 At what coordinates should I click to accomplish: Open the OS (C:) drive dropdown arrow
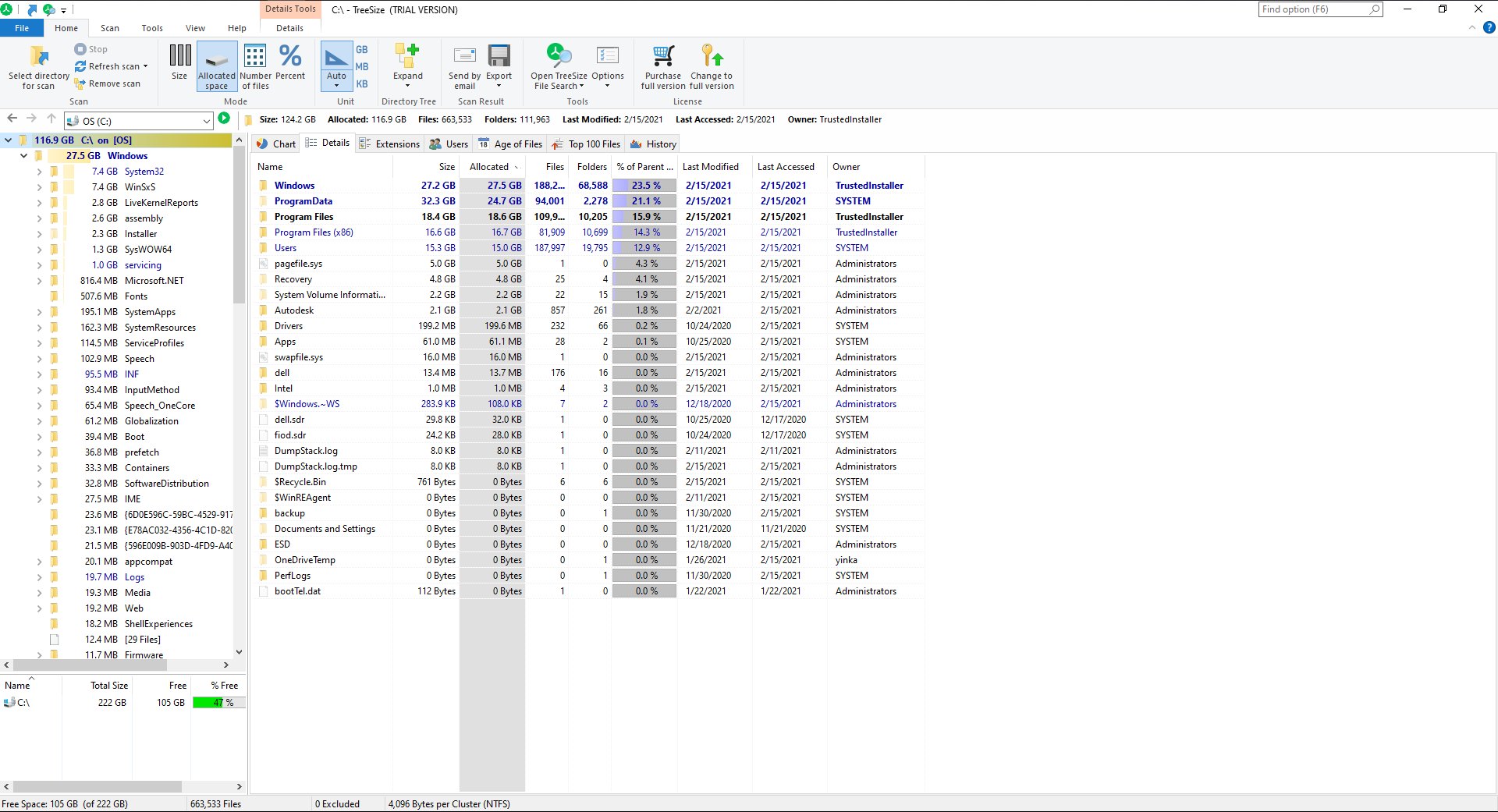[x=207, y=121]
